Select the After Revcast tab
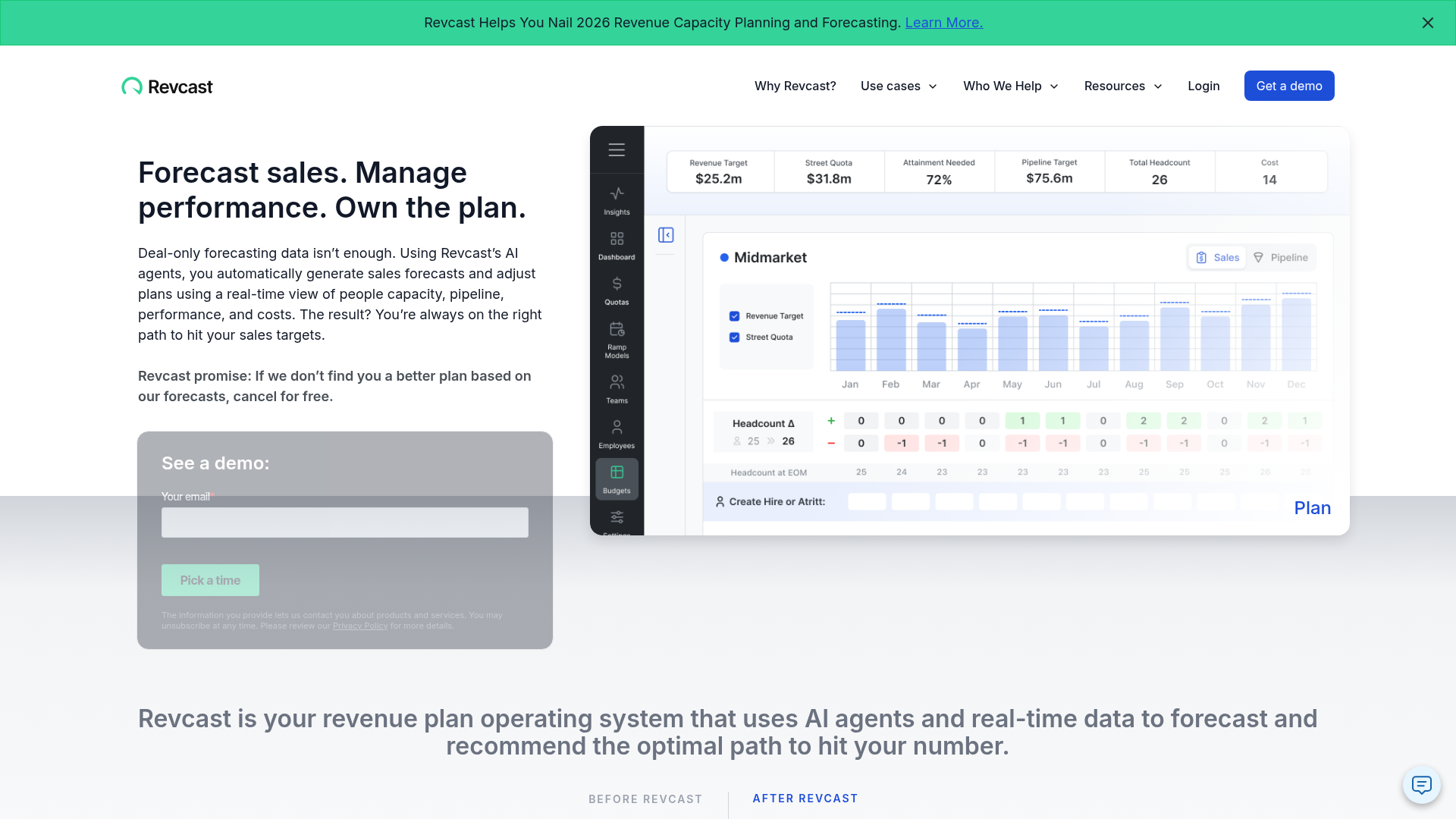 805,799
